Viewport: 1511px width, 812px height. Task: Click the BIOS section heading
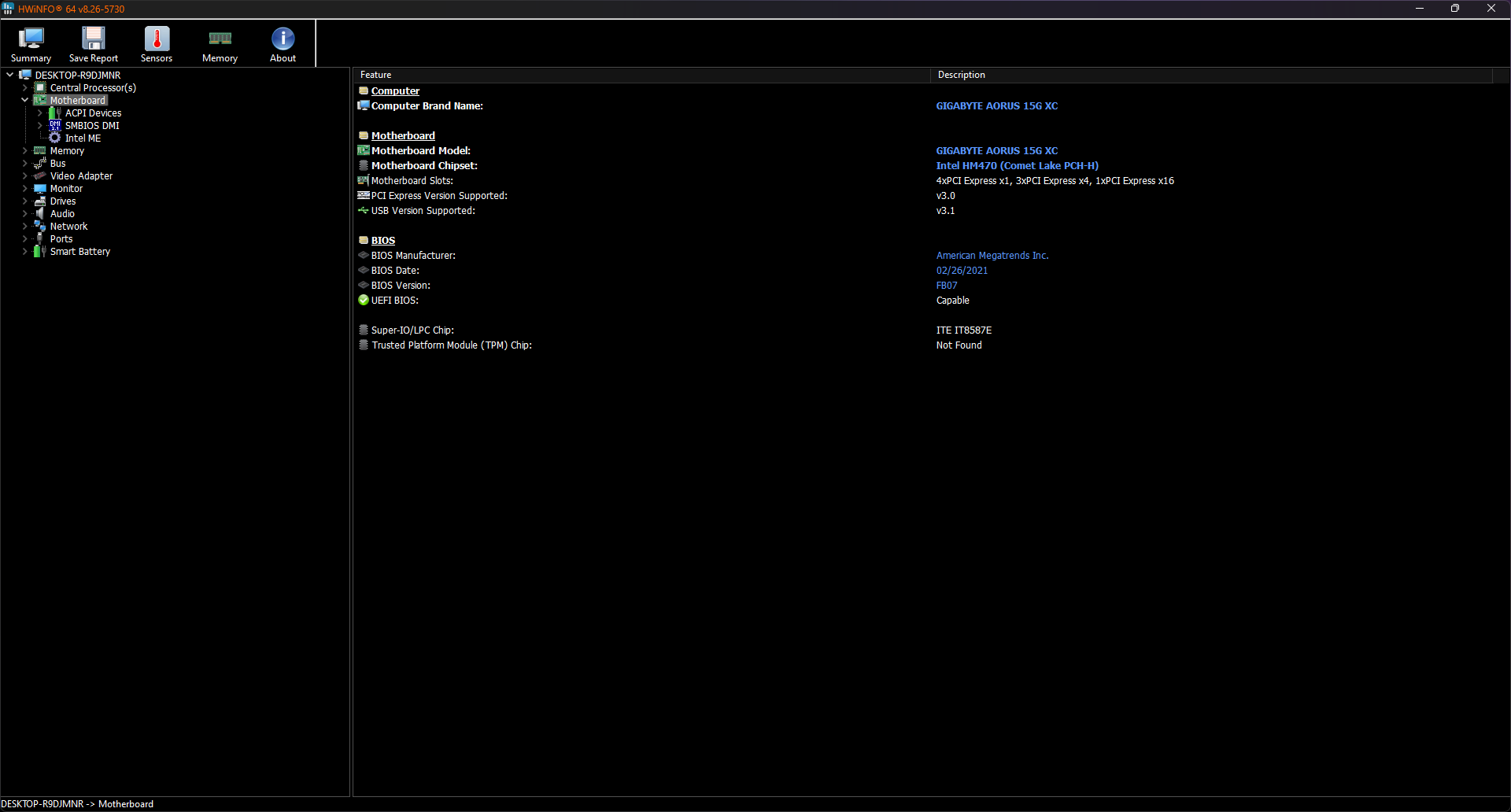pos(383,241)
